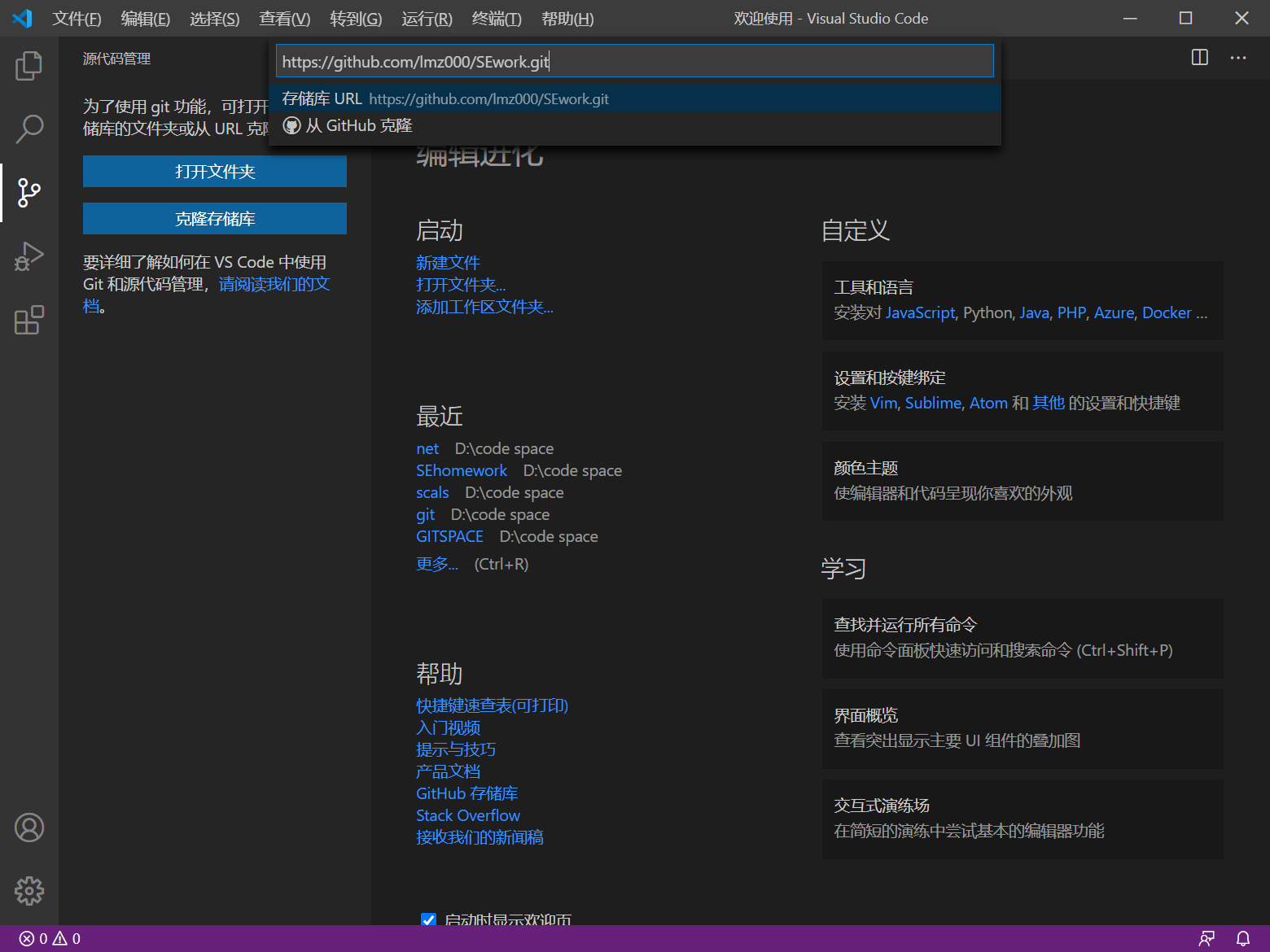This screenshot has height=952, width=1270.
Task: Click the JavaScript language link
Action: click(x=920, y=312)
